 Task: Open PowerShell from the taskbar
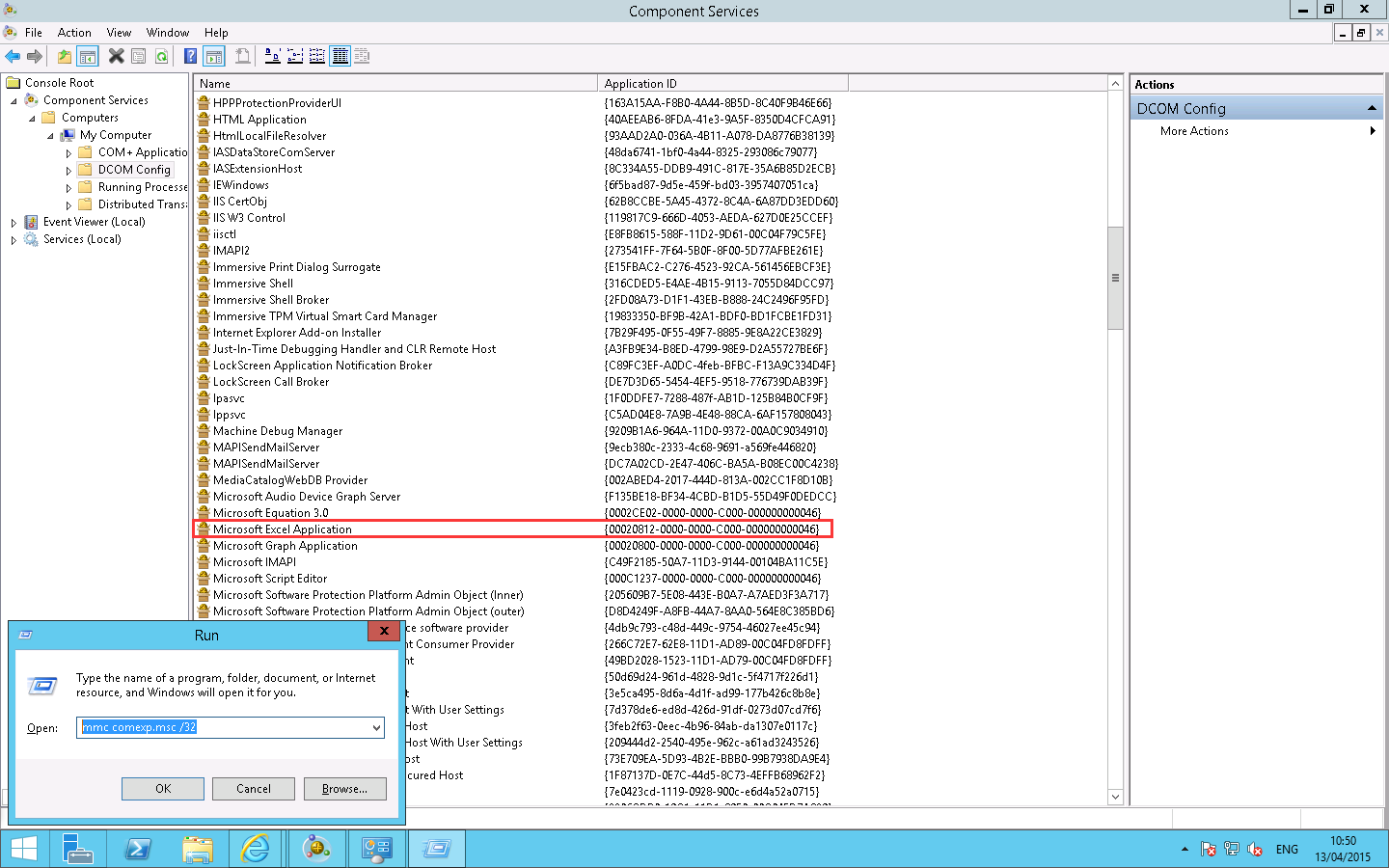coord(138,849)
